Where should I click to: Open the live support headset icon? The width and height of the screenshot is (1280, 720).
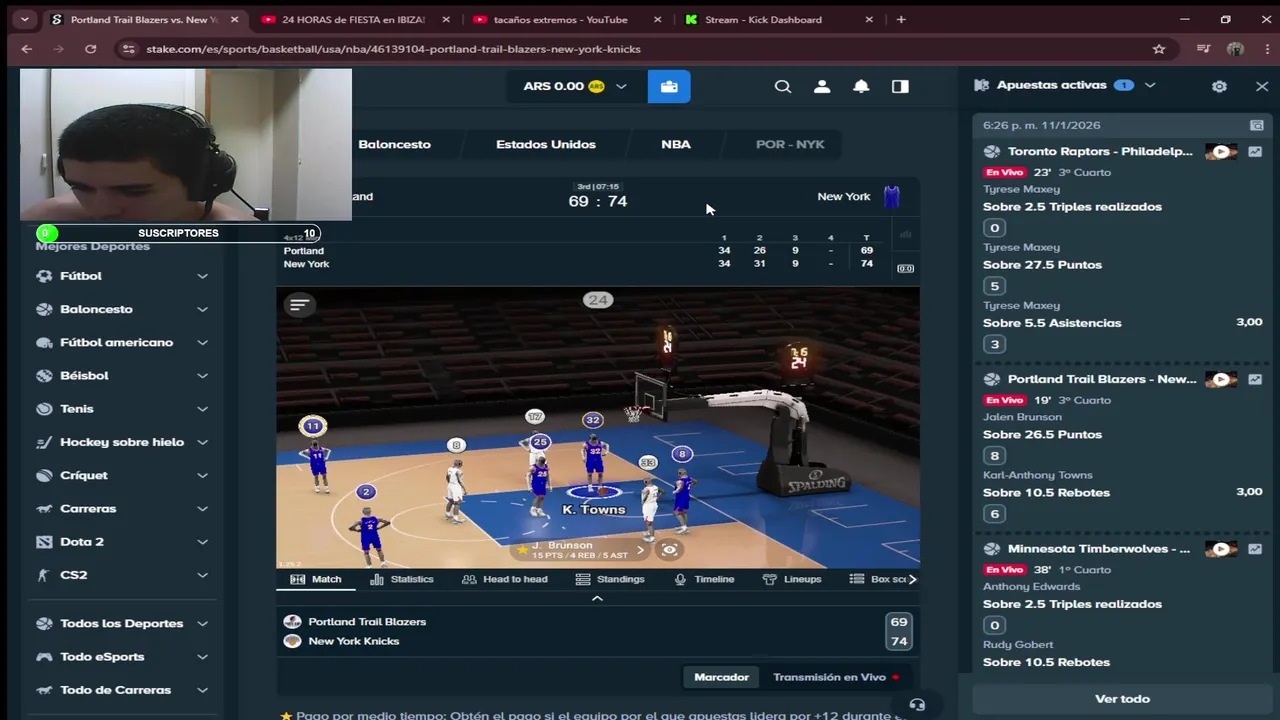917,704
